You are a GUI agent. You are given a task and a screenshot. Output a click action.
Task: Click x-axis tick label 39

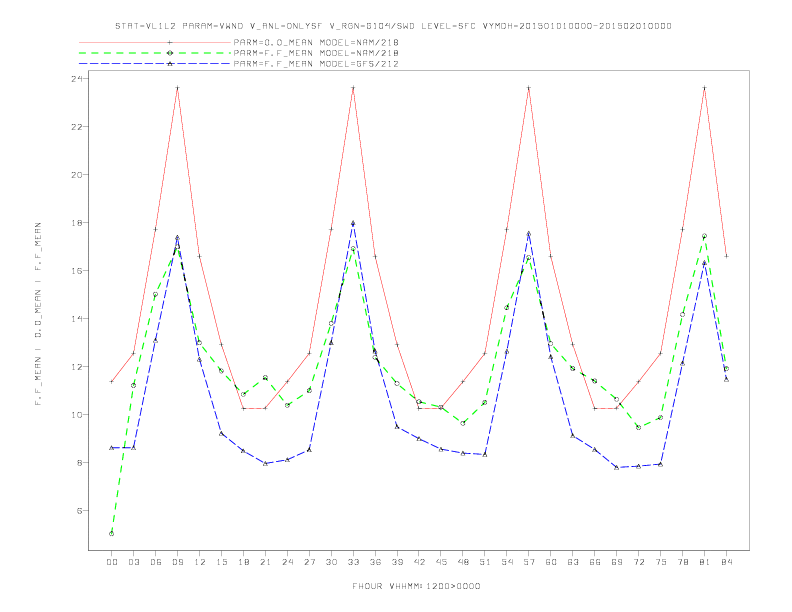397,562
